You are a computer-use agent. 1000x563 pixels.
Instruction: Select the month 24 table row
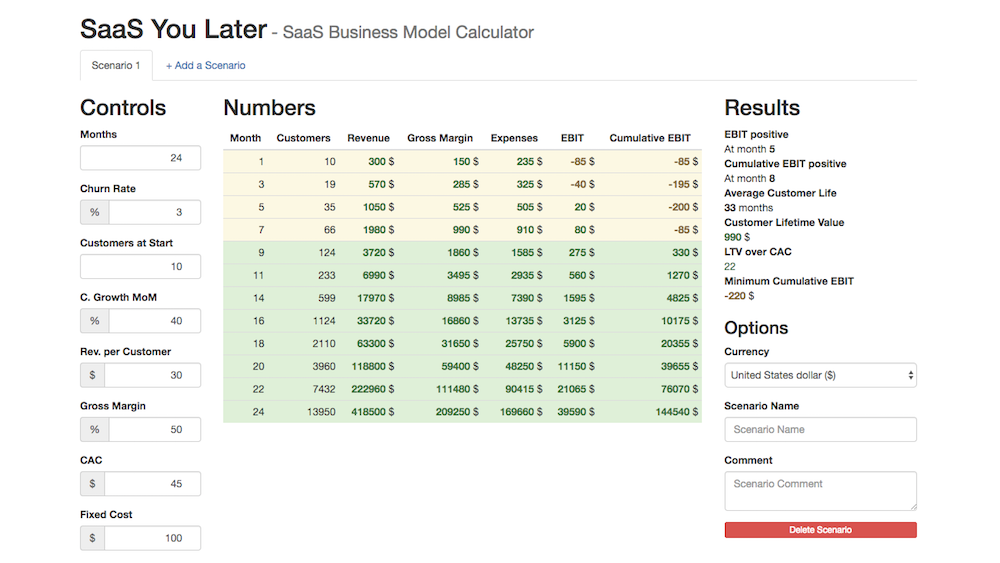462,412
